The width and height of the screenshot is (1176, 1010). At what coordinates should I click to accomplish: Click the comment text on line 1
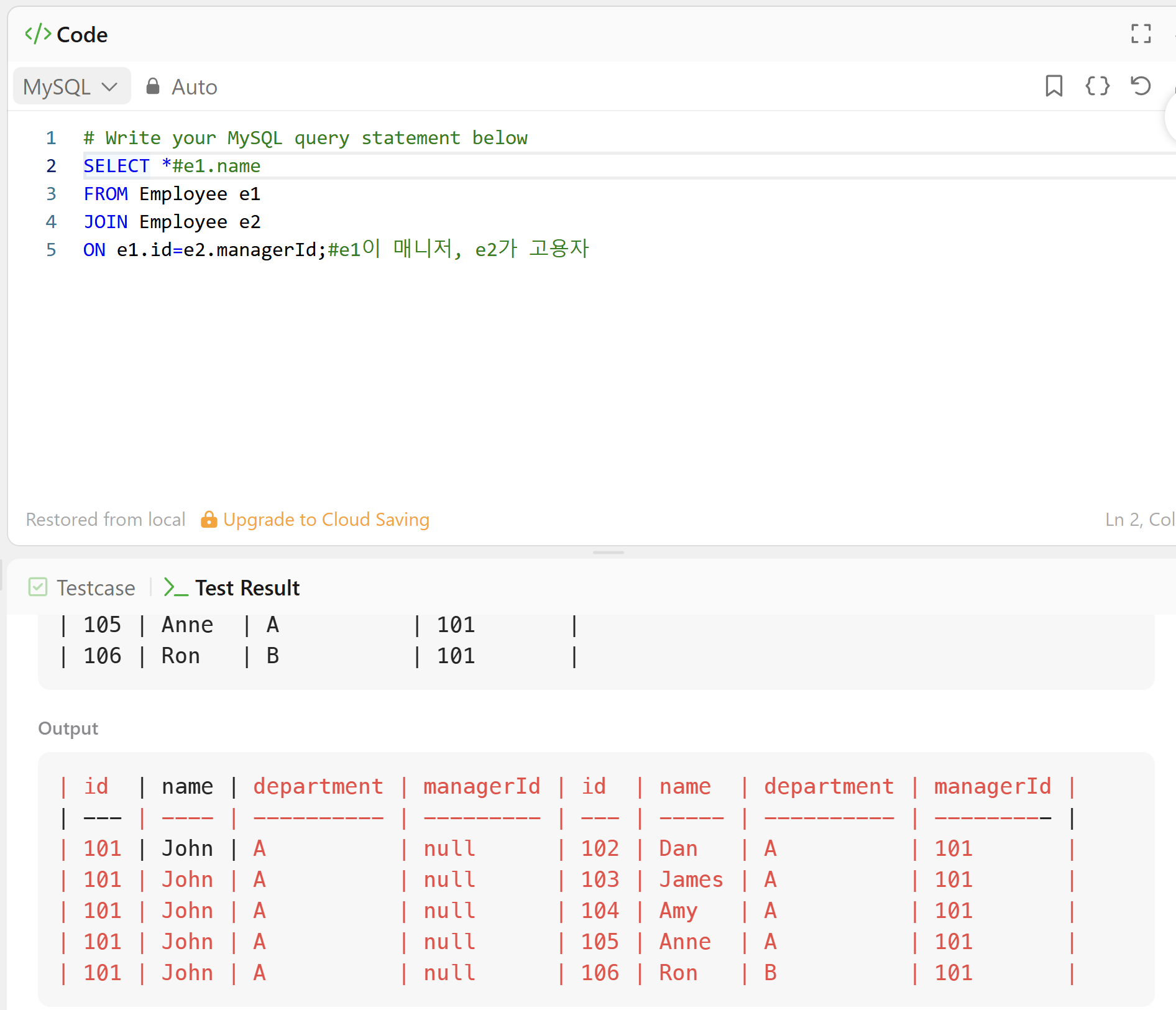[x=306, y=138]
